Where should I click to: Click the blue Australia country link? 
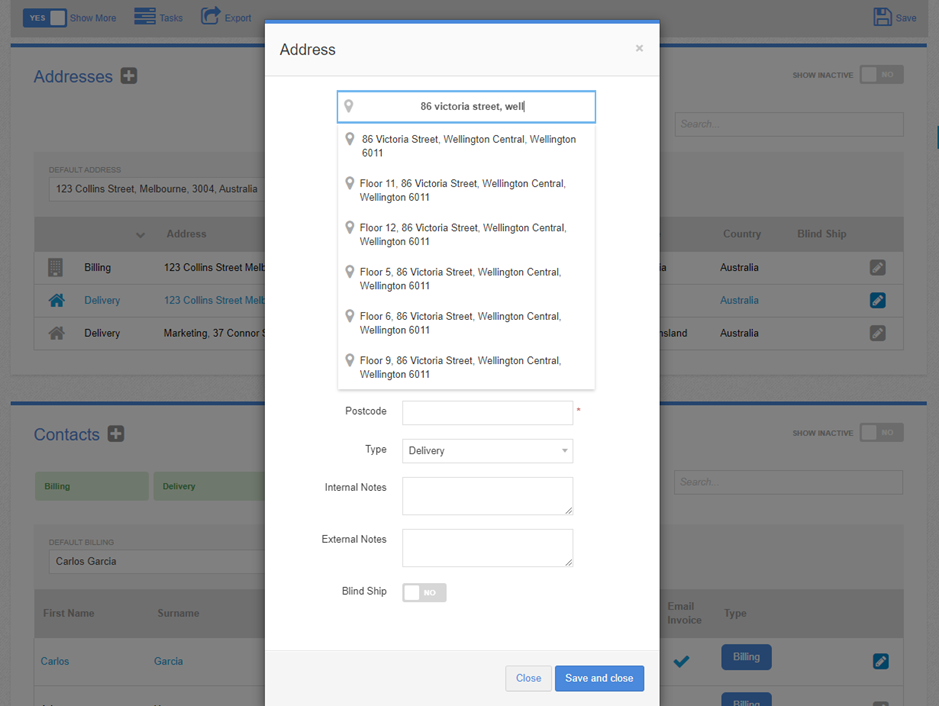tap(739, 300)
